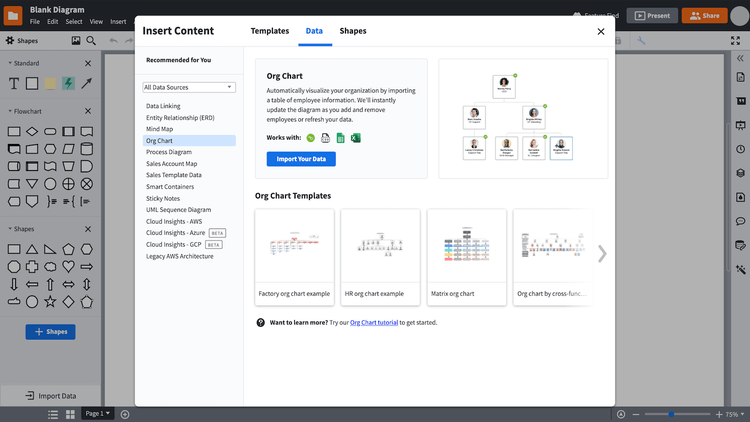
Task: Select the cross shape in Shapes panel
Action: coord(32,267)
